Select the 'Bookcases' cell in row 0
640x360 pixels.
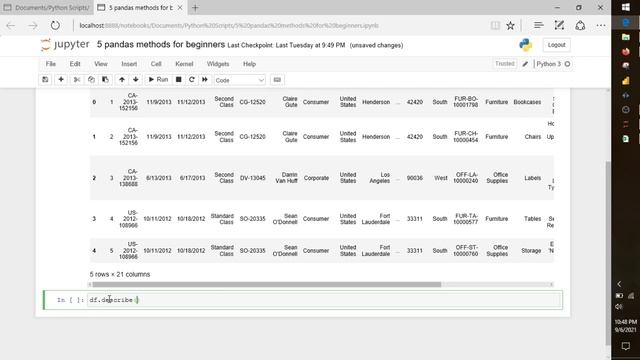pyautogui.click(x=527, y=102)
